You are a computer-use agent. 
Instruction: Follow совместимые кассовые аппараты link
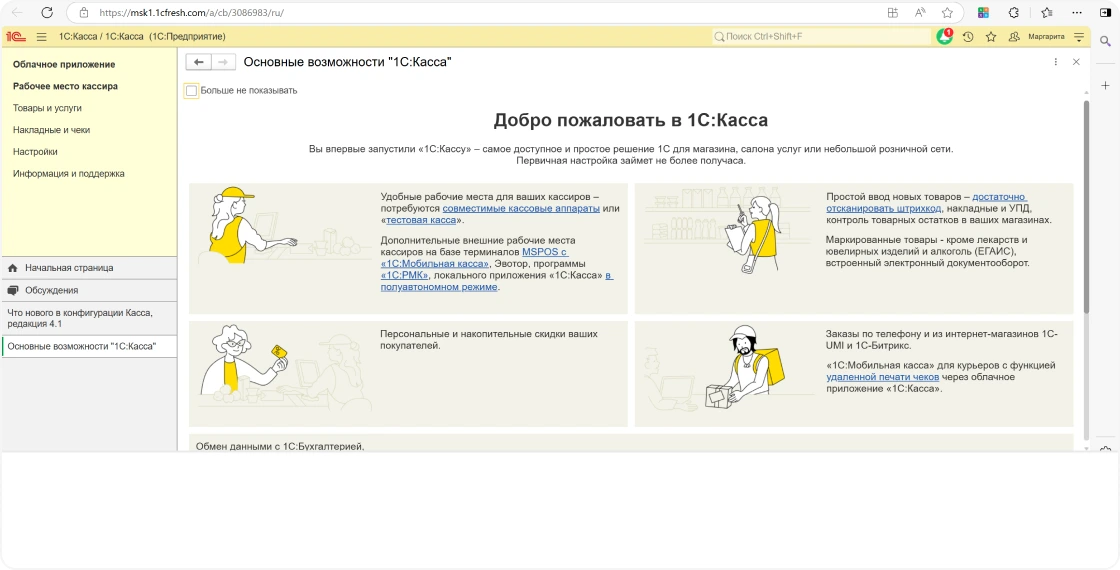(x=521, y=209)
